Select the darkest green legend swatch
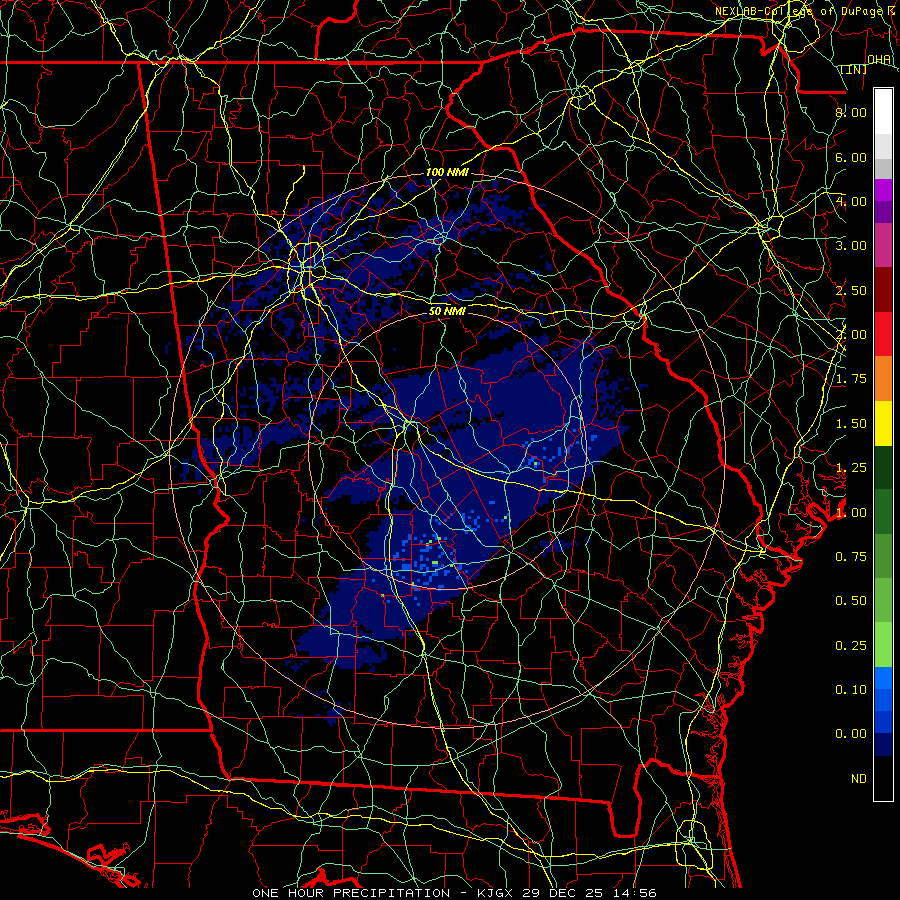Screen dimensions: 900x900 883,468
